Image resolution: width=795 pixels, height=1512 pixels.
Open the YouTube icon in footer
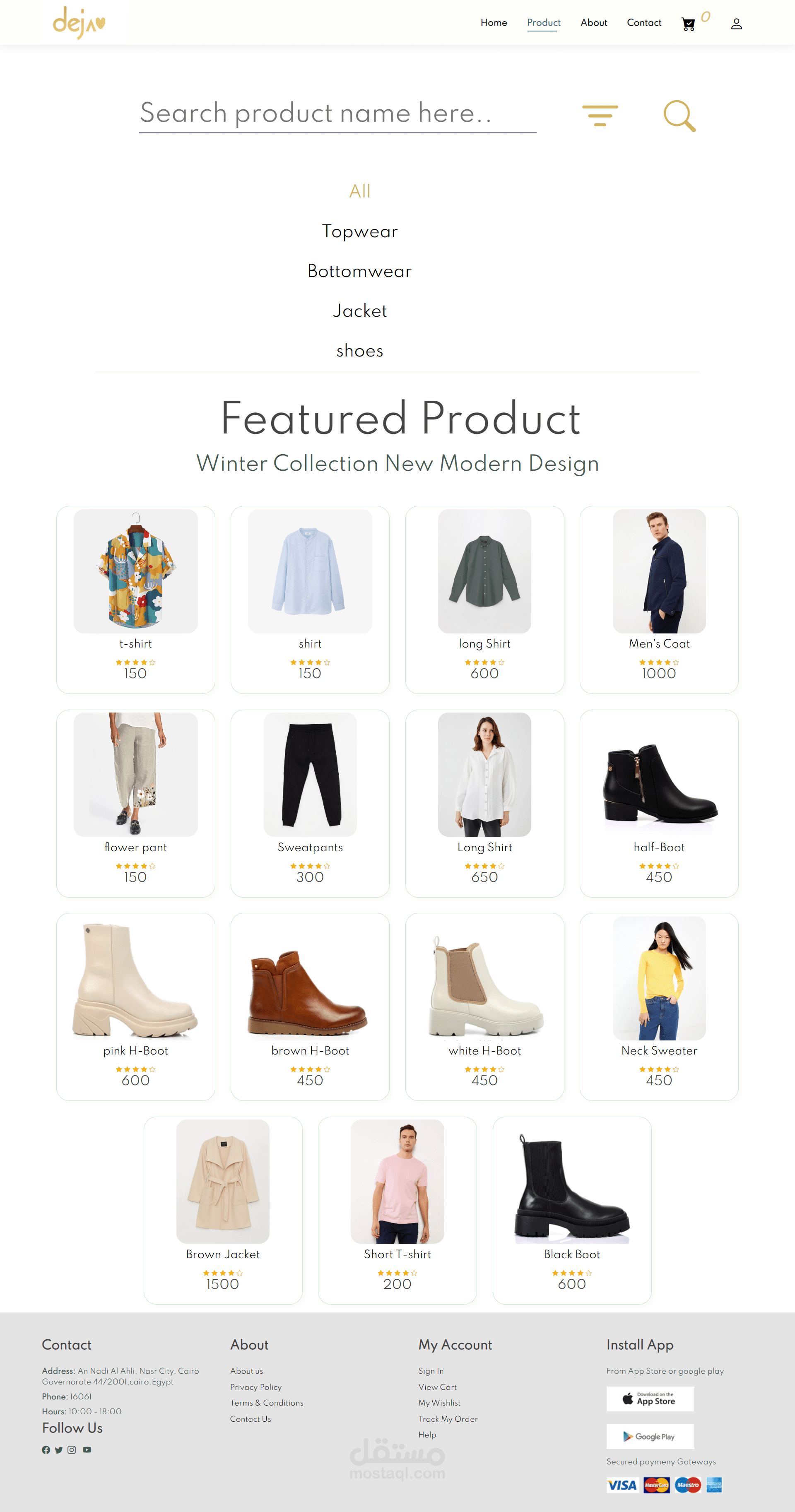point(87,1450)
